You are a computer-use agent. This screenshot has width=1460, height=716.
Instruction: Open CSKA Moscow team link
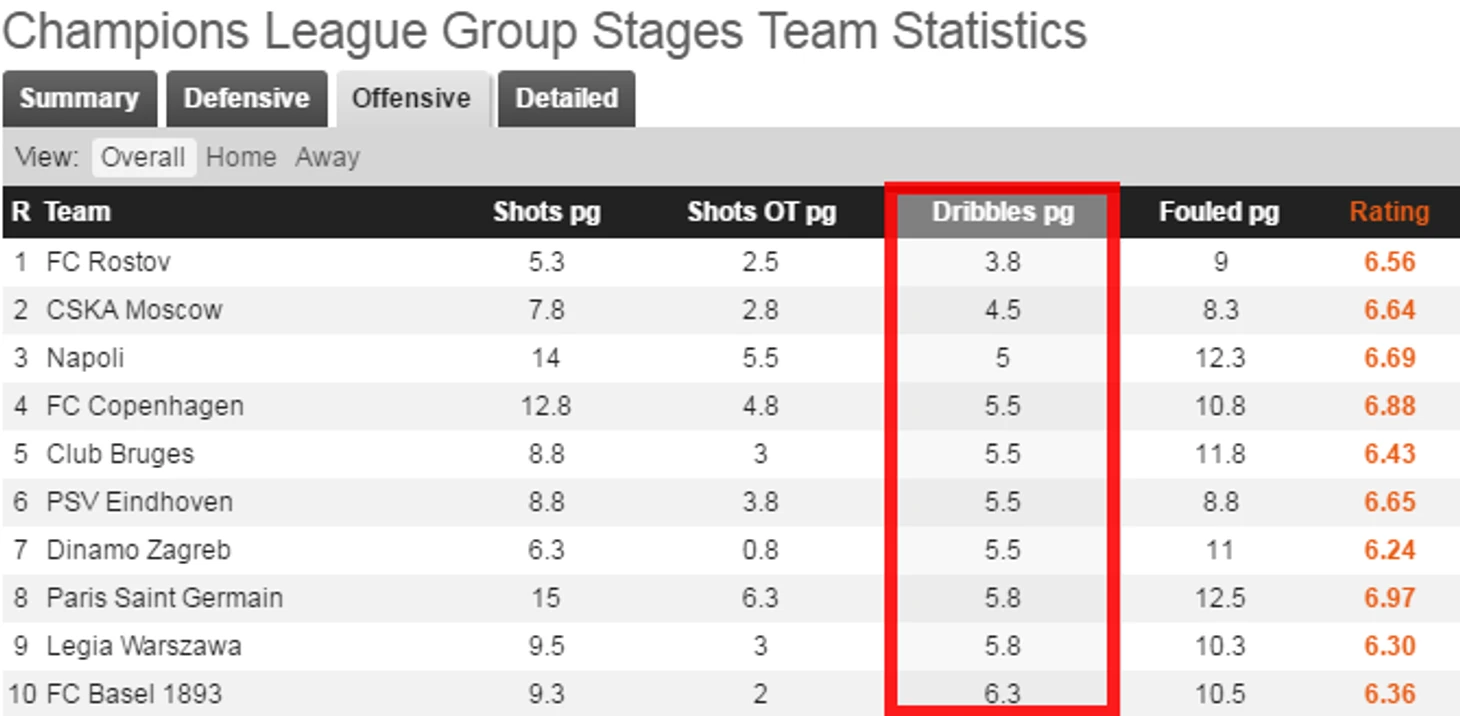pyautogui.click(x=134, y=310)
